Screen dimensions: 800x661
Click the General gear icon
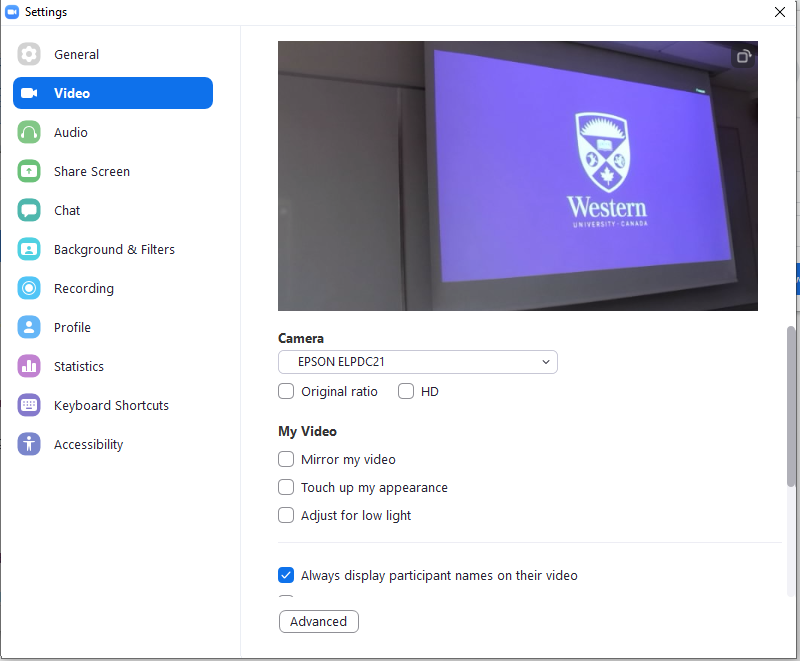click(x=29, y=54)
